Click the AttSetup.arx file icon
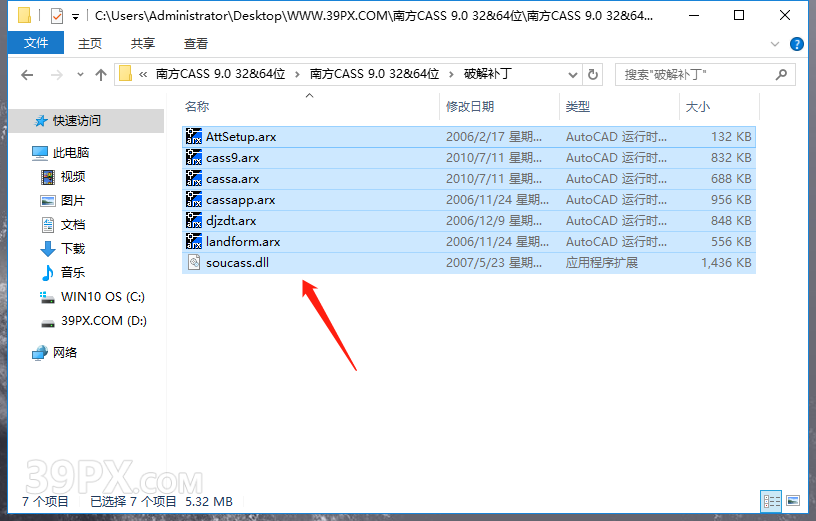Image resolution: width=816 pixels, height=521 pixels. [x=194, y=136]
